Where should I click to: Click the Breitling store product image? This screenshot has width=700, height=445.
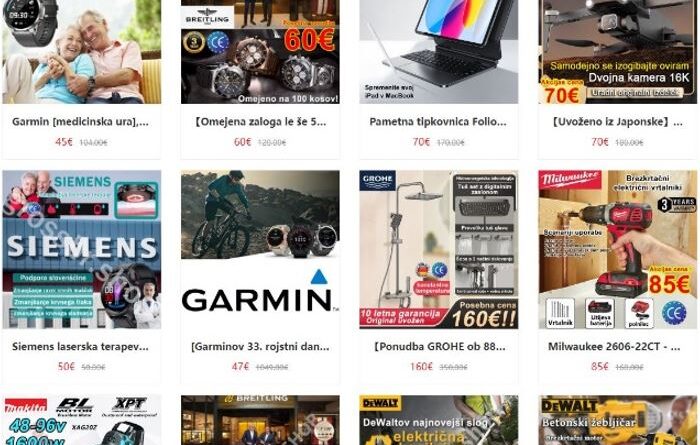[x=260, y=420]
